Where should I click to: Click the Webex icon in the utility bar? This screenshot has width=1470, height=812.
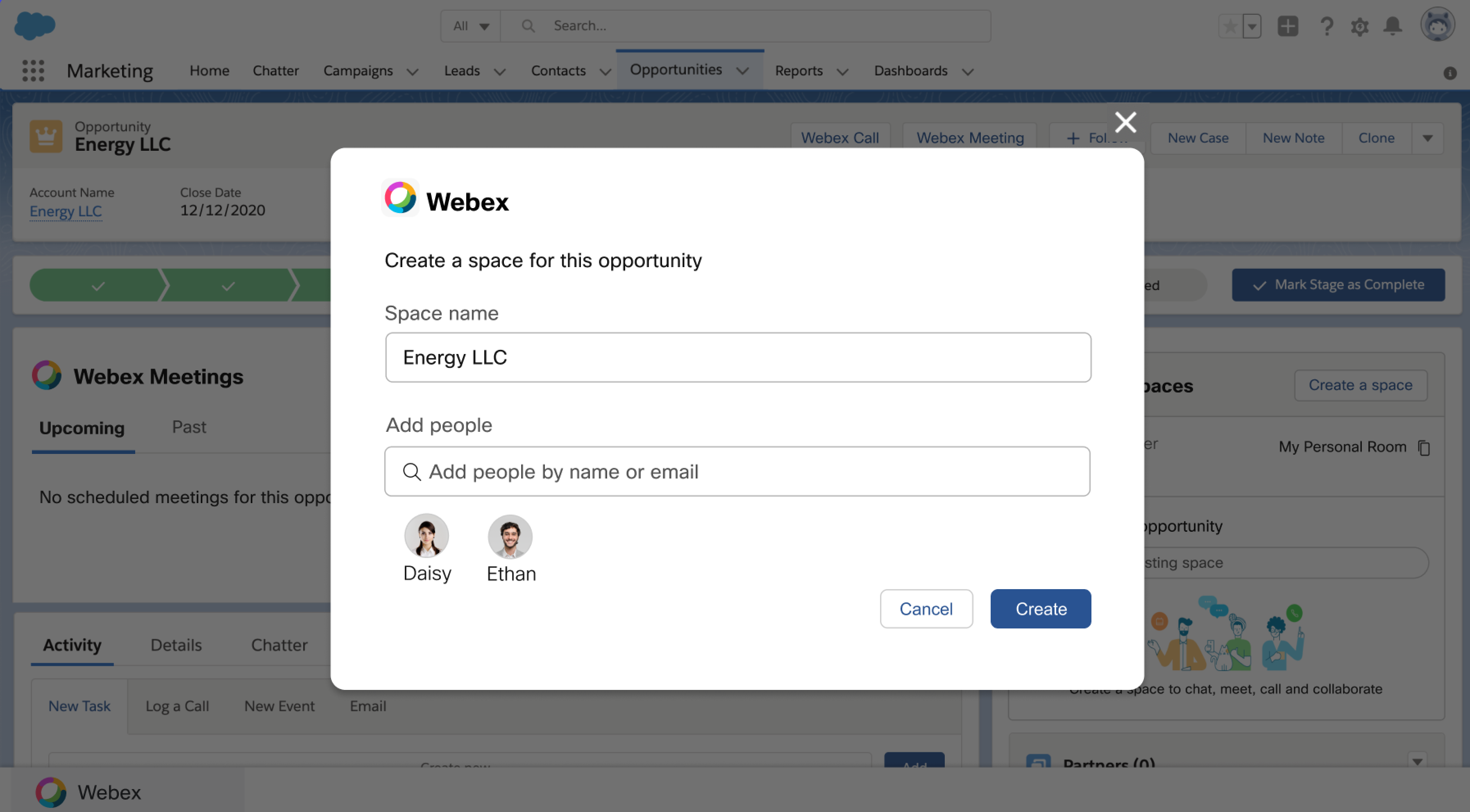click(x=51, y=792)
